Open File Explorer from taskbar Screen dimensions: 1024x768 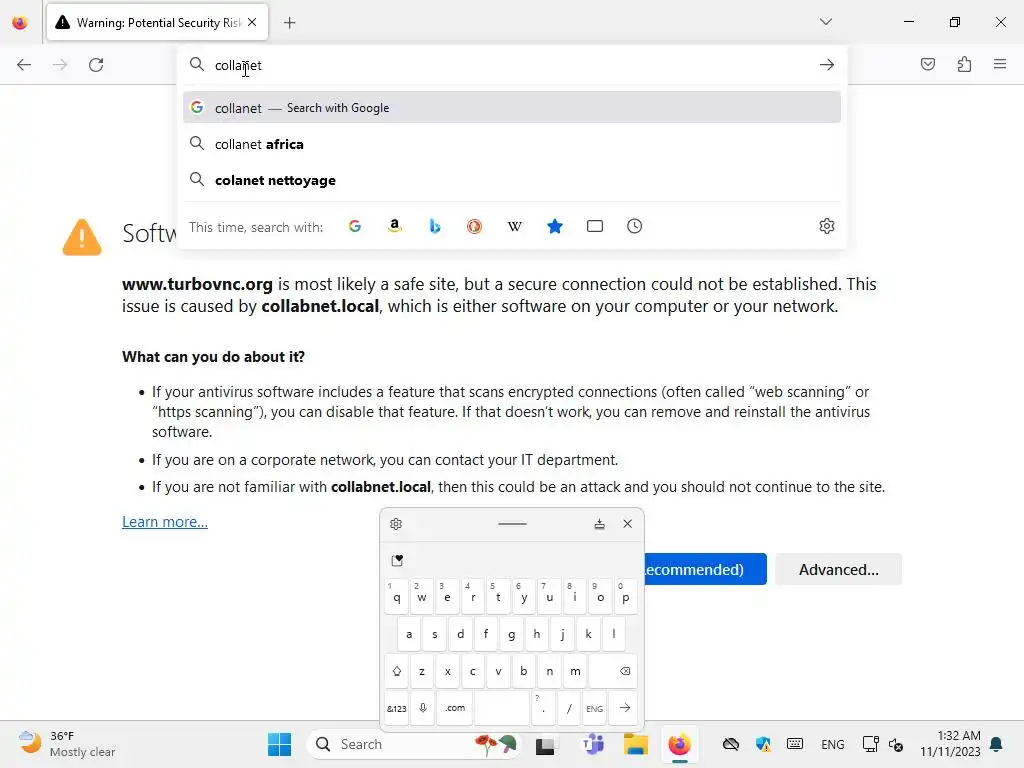point(635,744)
